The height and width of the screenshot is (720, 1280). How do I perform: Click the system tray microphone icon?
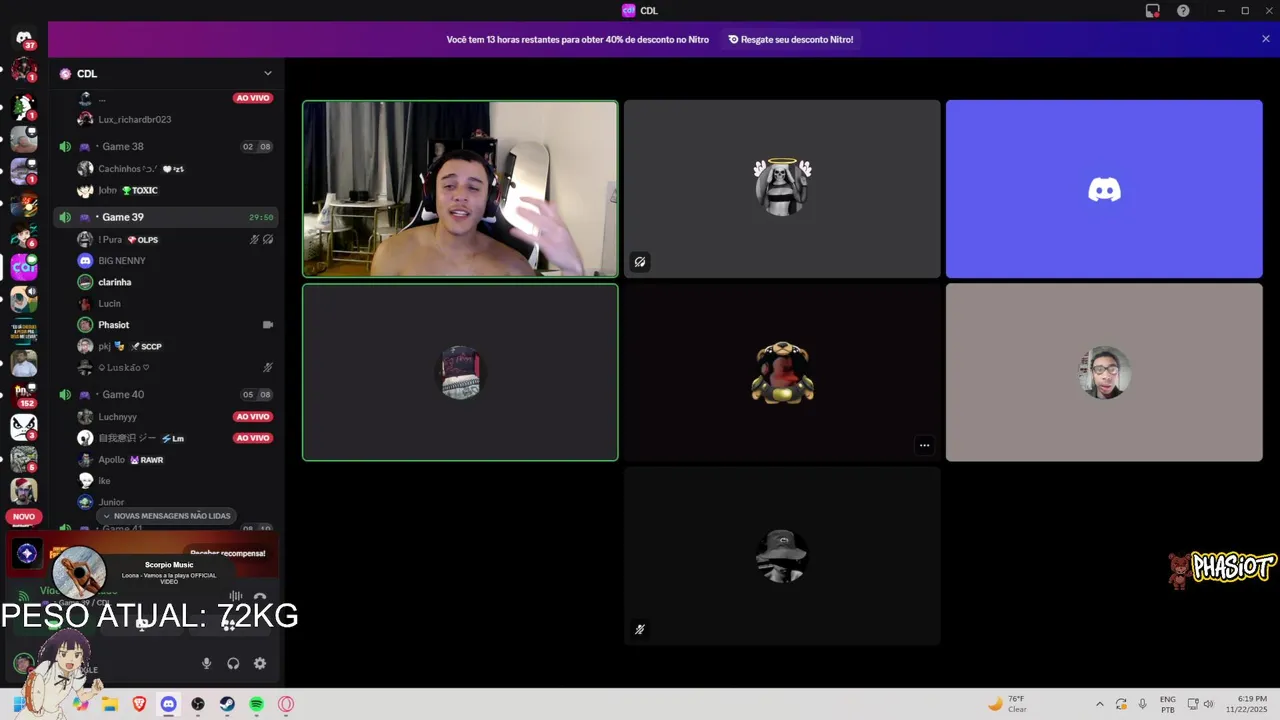[x=1143, y=704]
